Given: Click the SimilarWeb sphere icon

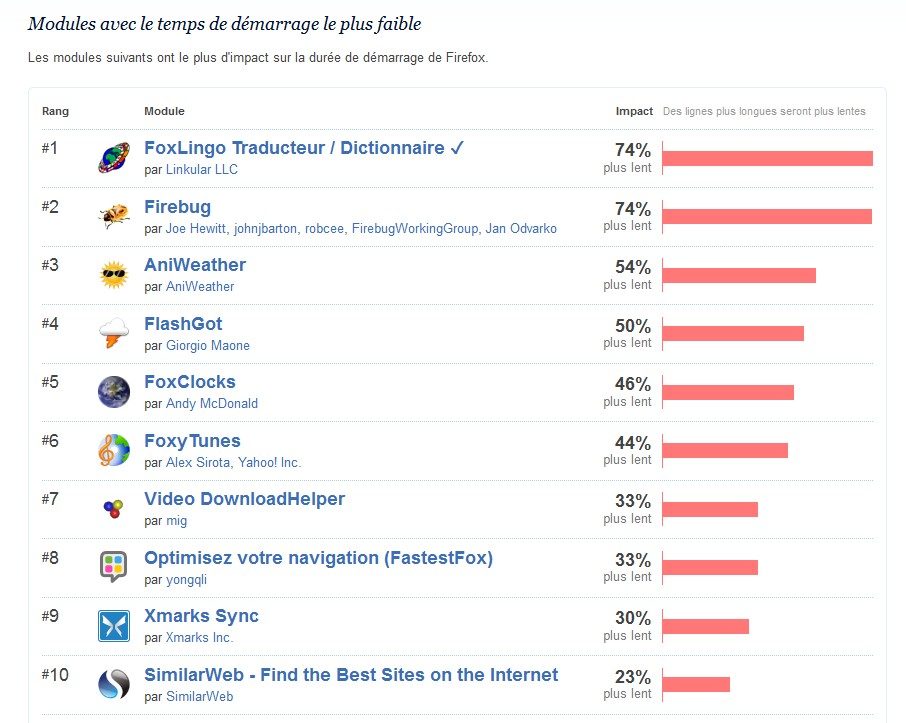Looking at the screenshot, I should tap(114, 684).
